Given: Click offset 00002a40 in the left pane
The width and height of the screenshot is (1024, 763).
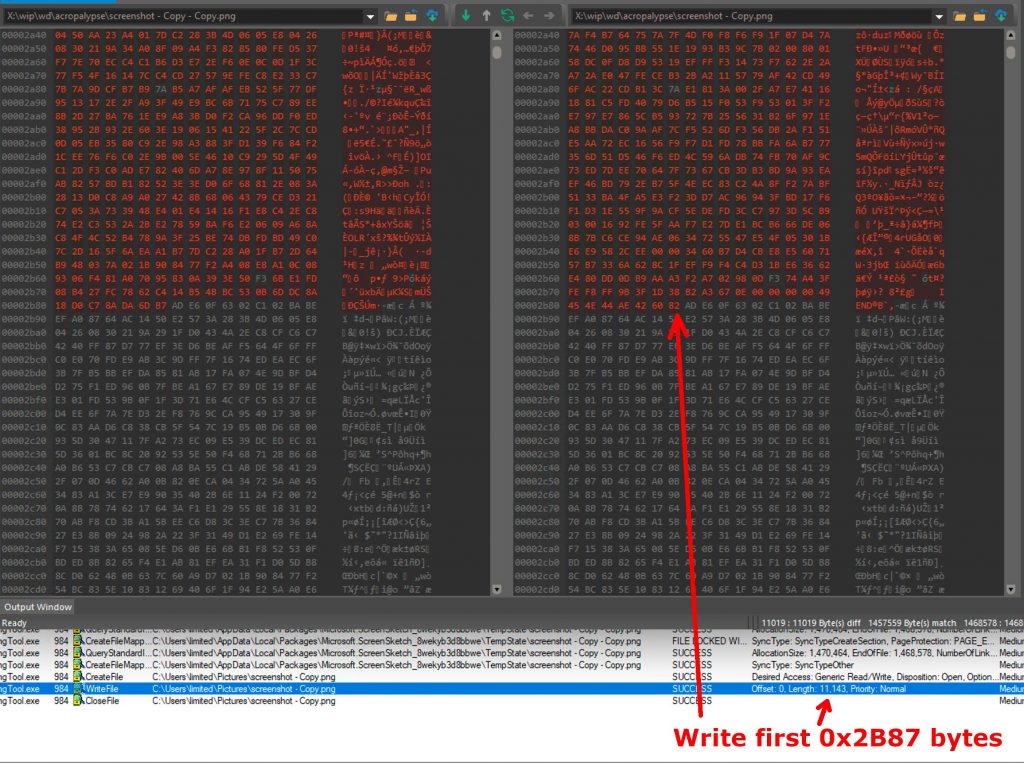Looking at the screenshot, I should (x=26, y=34).
